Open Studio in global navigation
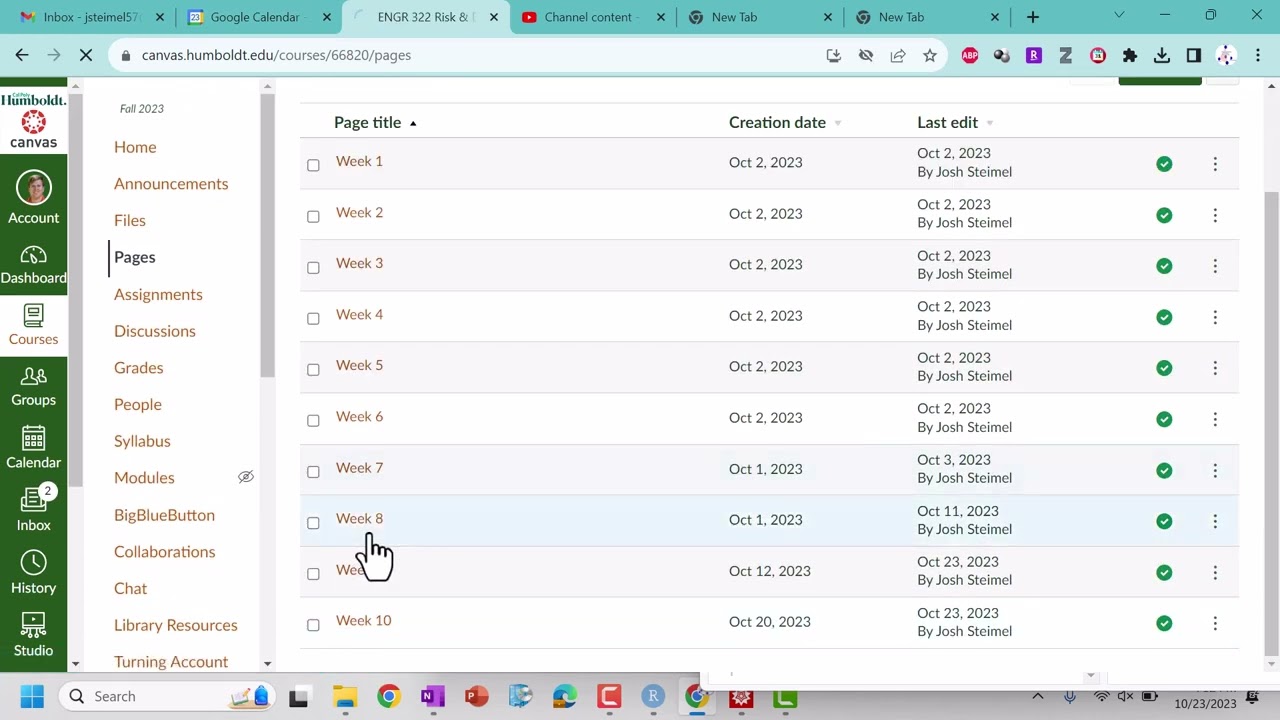 tap(33, 635)
